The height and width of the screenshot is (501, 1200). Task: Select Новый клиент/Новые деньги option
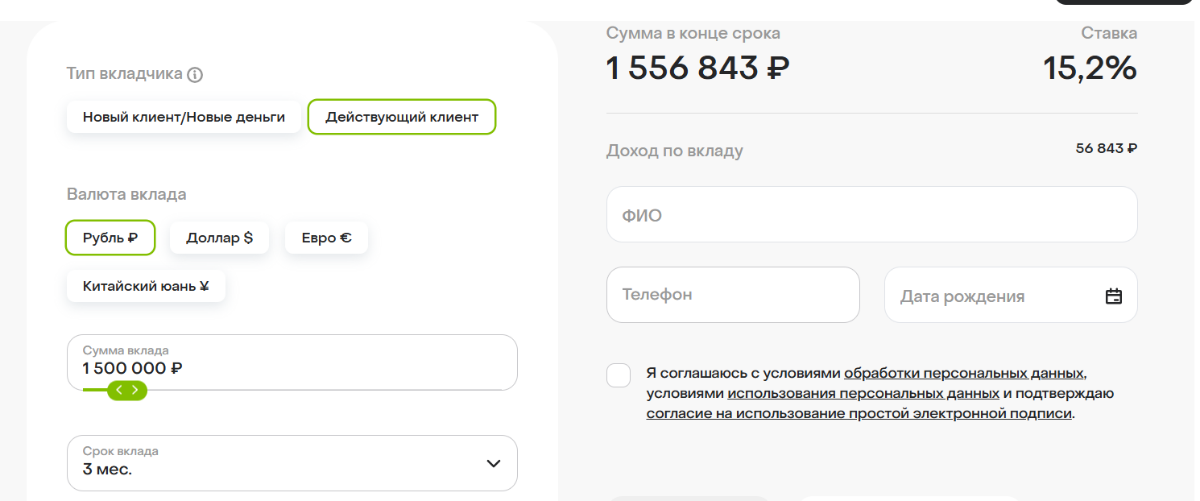(184, 117)
